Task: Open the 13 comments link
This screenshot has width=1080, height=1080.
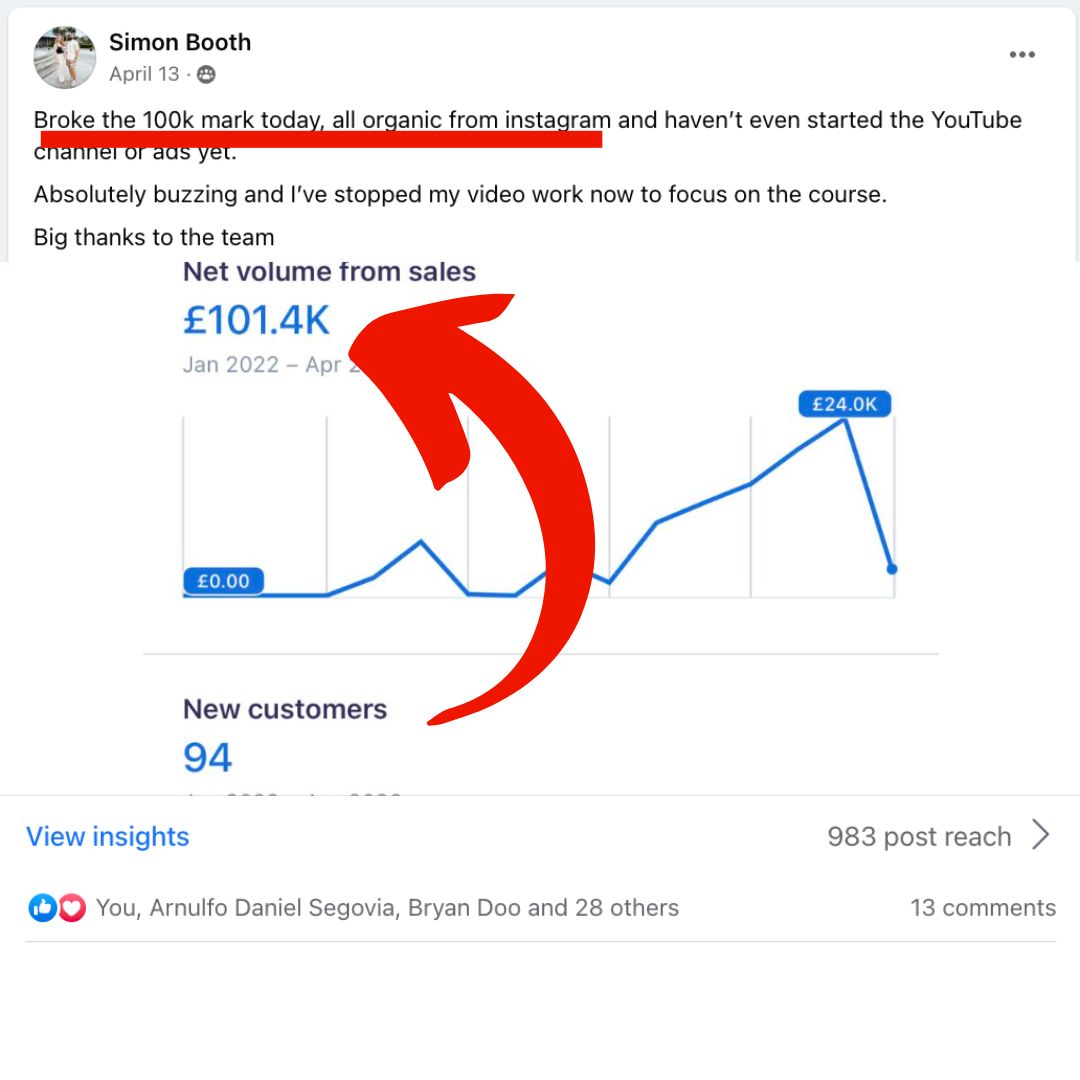Action: [983, 908]
